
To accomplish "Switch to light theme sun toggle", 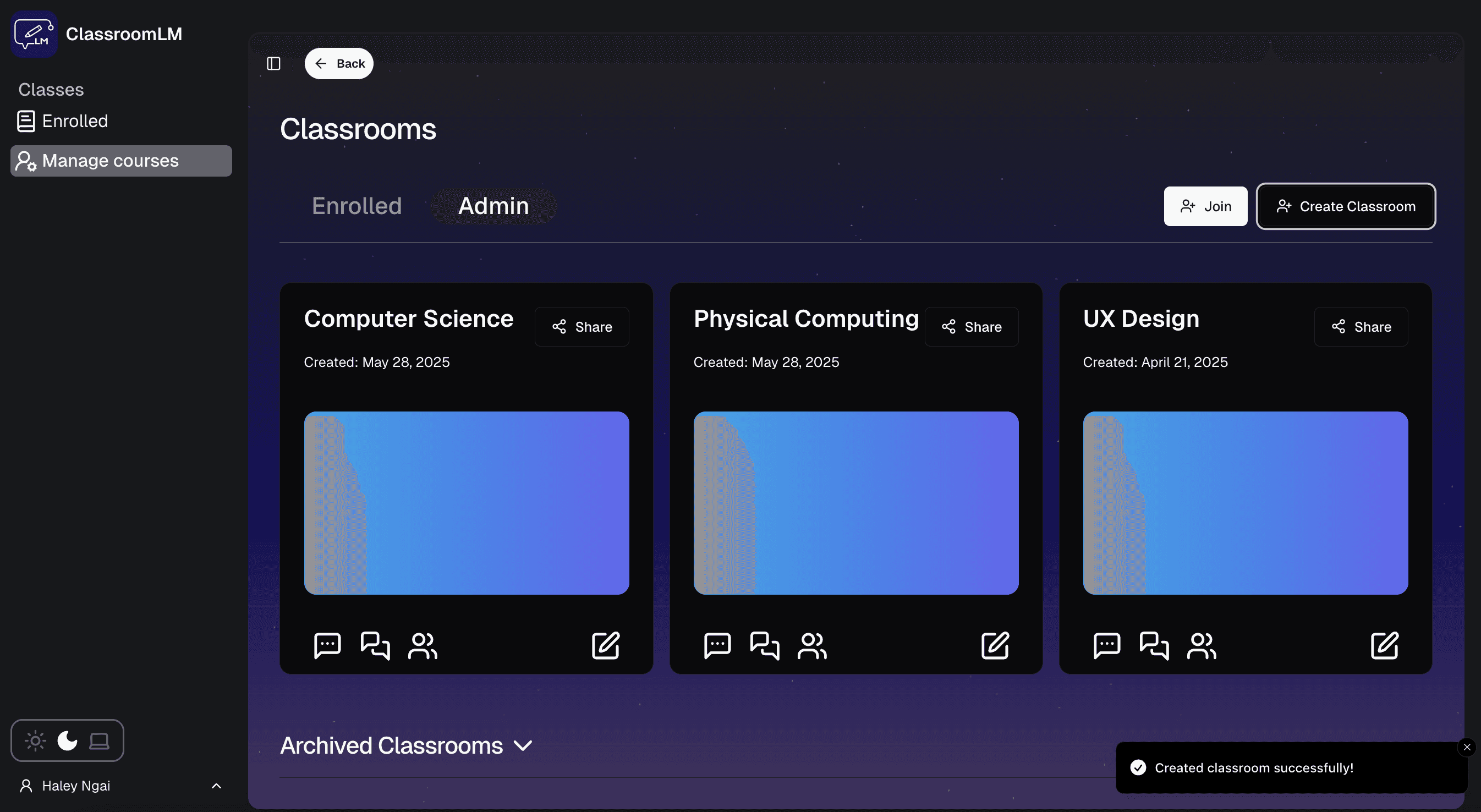I will click(x=36, y=740).
